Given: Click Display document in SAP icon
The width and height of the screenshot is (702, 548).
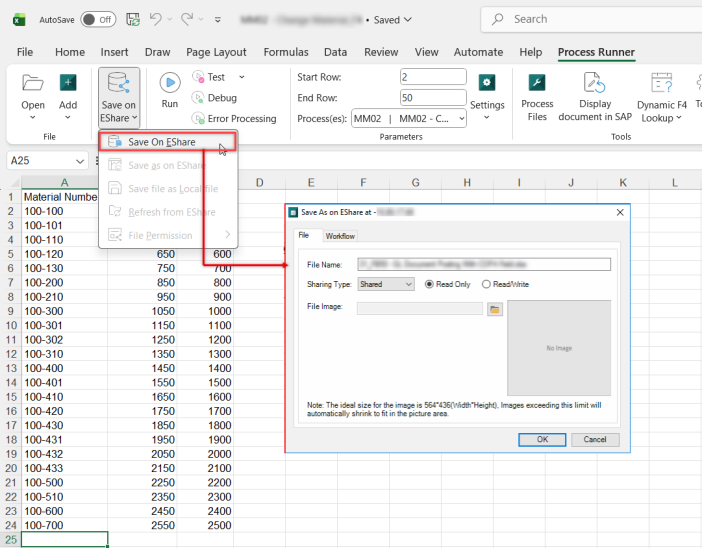Looking at the screenshot, I should [594, 83].
